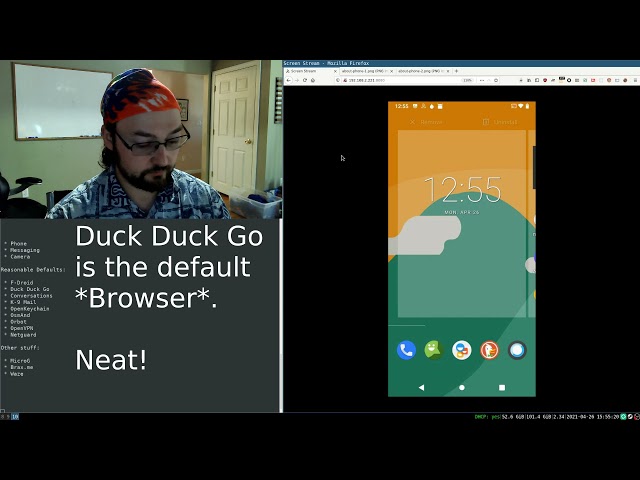Viewport: 640px width, 480px height.
Task: Click the 'F-Droid' list item
Action: pos(22,282)
